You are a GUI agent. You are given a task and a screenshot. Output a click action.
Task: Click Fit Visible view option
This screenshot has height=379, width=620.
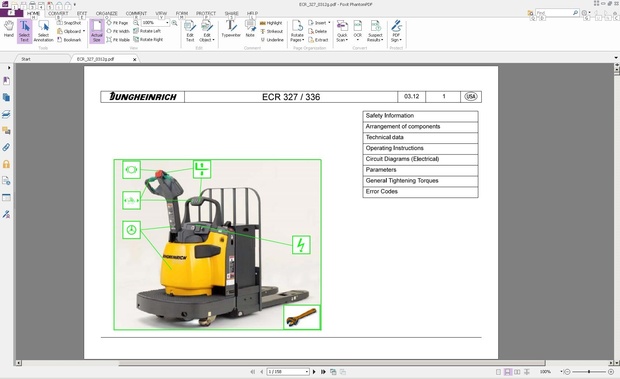(x=118, y=40)
